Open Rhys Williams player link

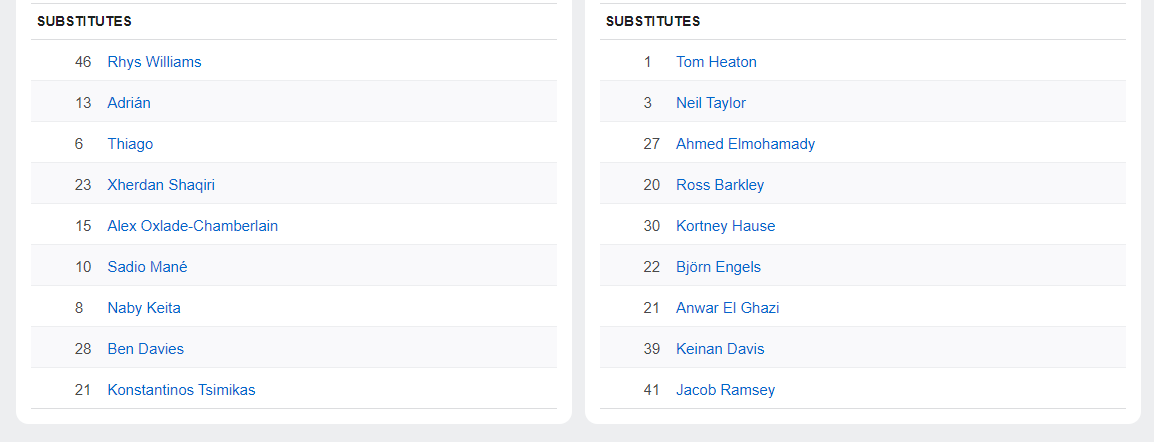[x=154, y=62]
